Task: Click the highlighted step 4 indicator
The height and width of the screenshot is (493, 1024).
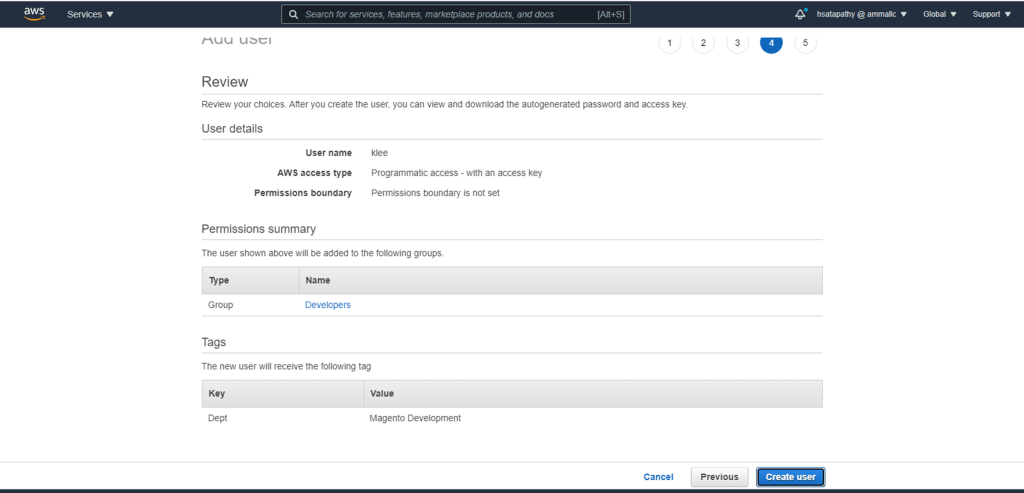Action: point(771,43)
